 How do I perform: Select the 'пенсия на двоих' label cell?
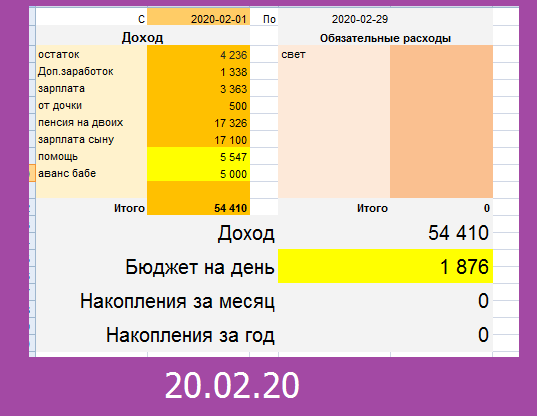pos(91,122)
